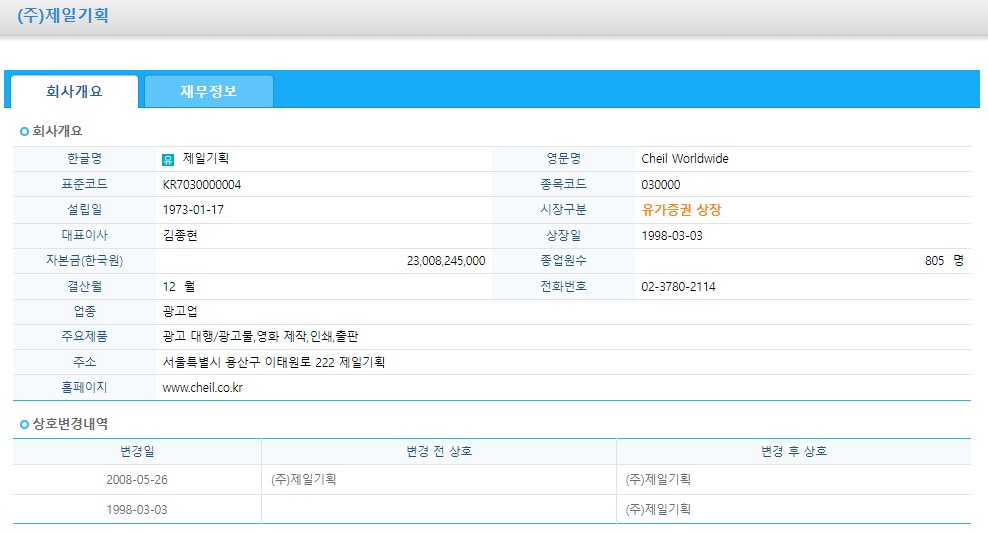Click the 한글명 row label
988x534 pixels.
click(x=84, y=159)
